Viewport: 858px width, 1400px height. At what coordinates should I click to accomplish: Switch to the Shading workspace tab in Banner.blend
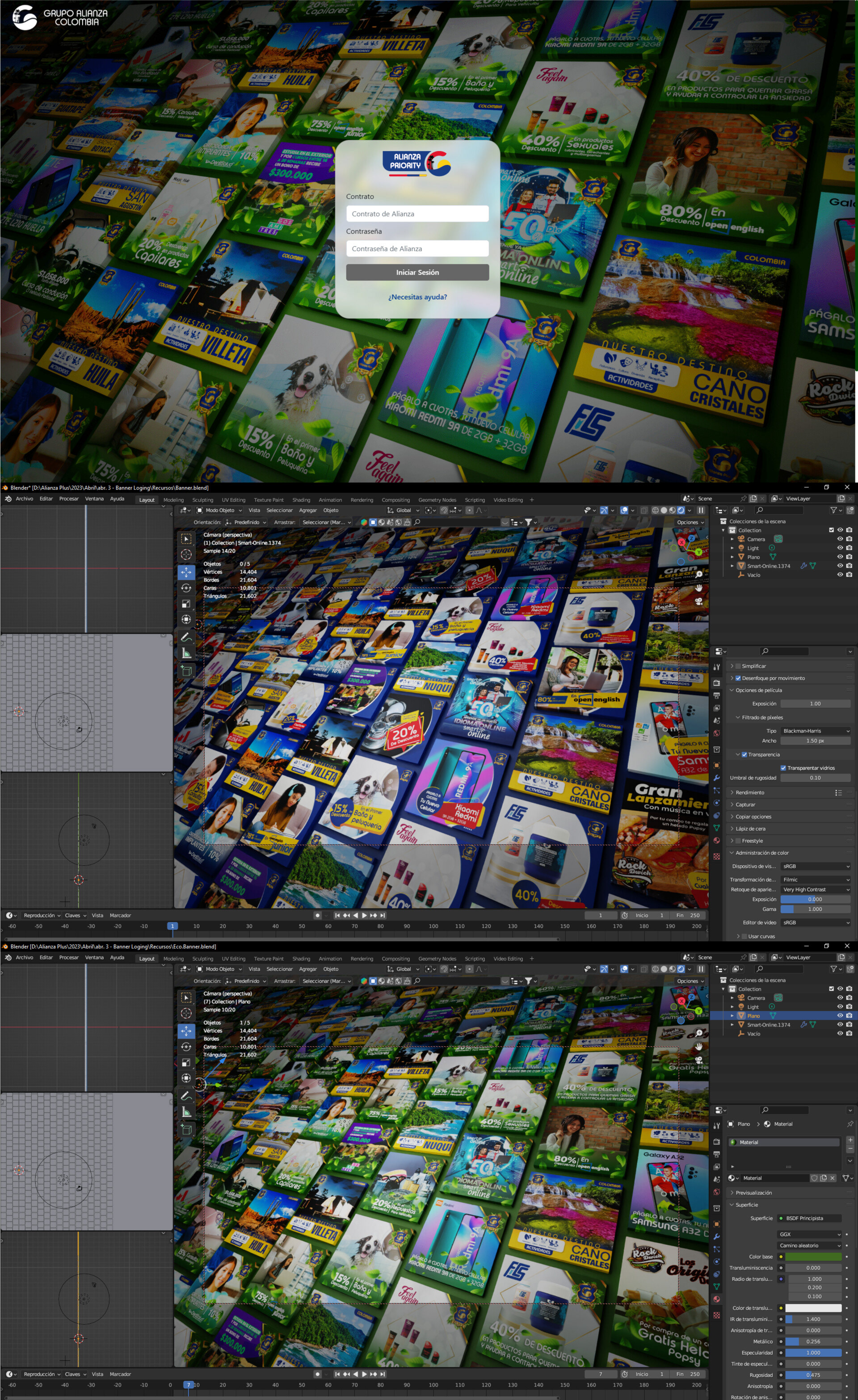[301, 500]
